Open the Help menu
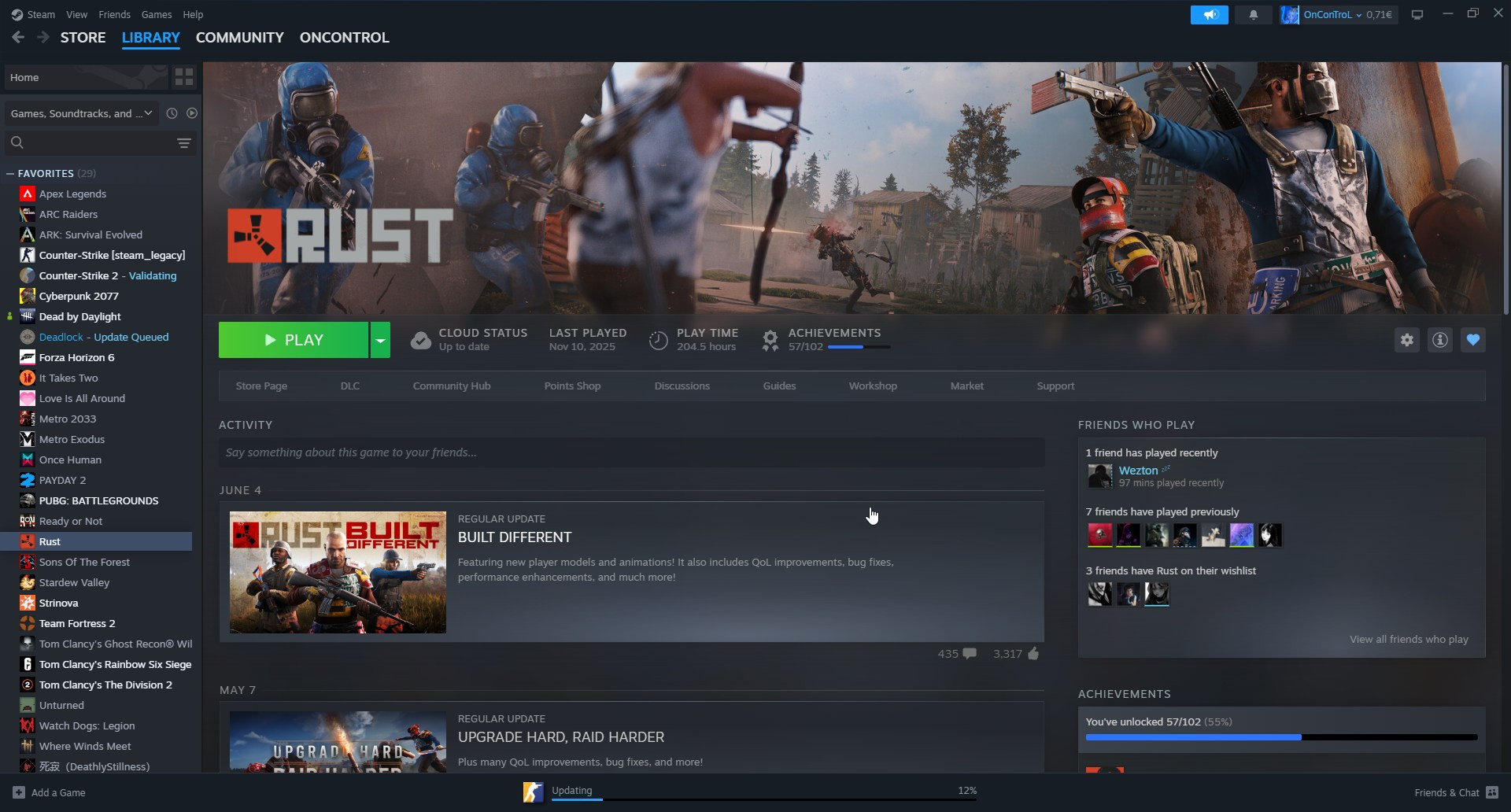 (193, 14)
